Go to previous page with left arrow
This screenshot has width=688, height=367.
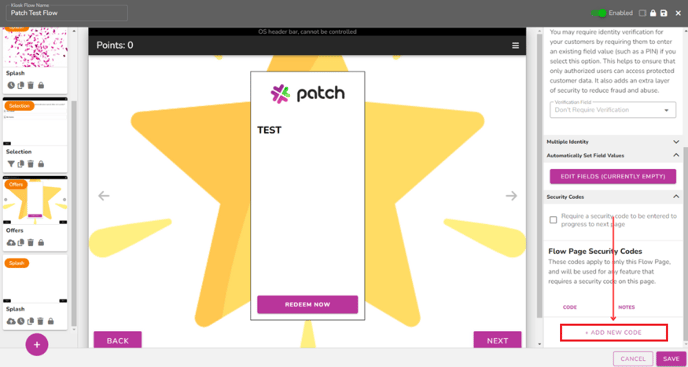click(104, 195)
